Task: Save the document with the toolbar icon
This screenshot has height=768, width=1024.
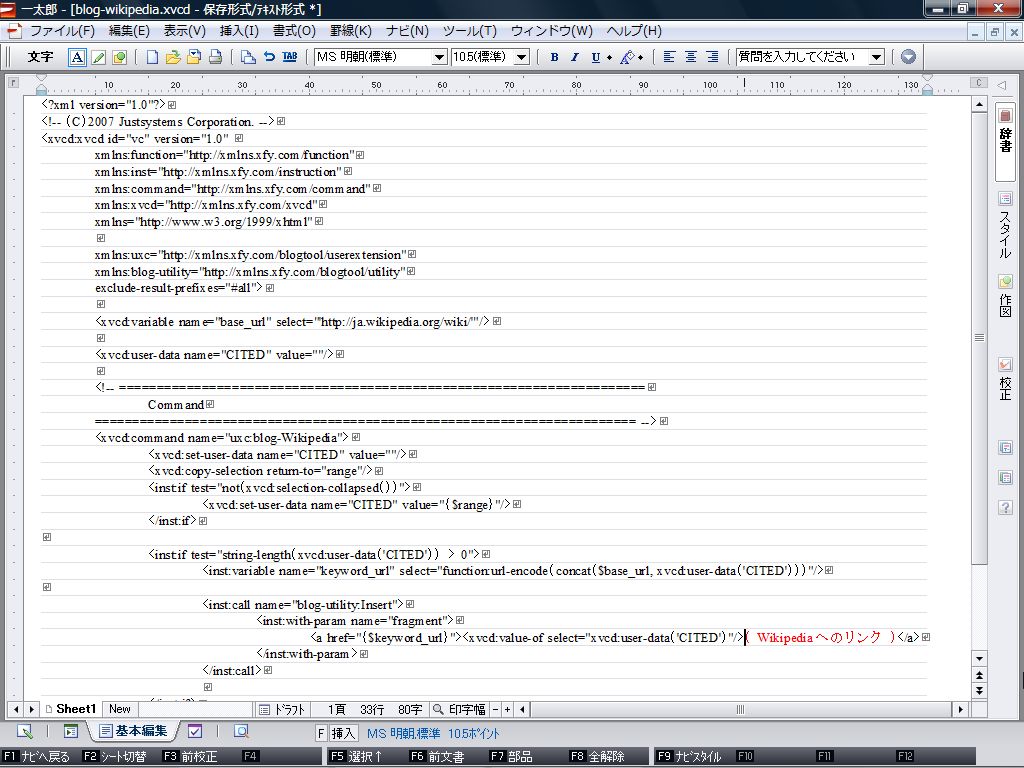Action: coord(194,57)
